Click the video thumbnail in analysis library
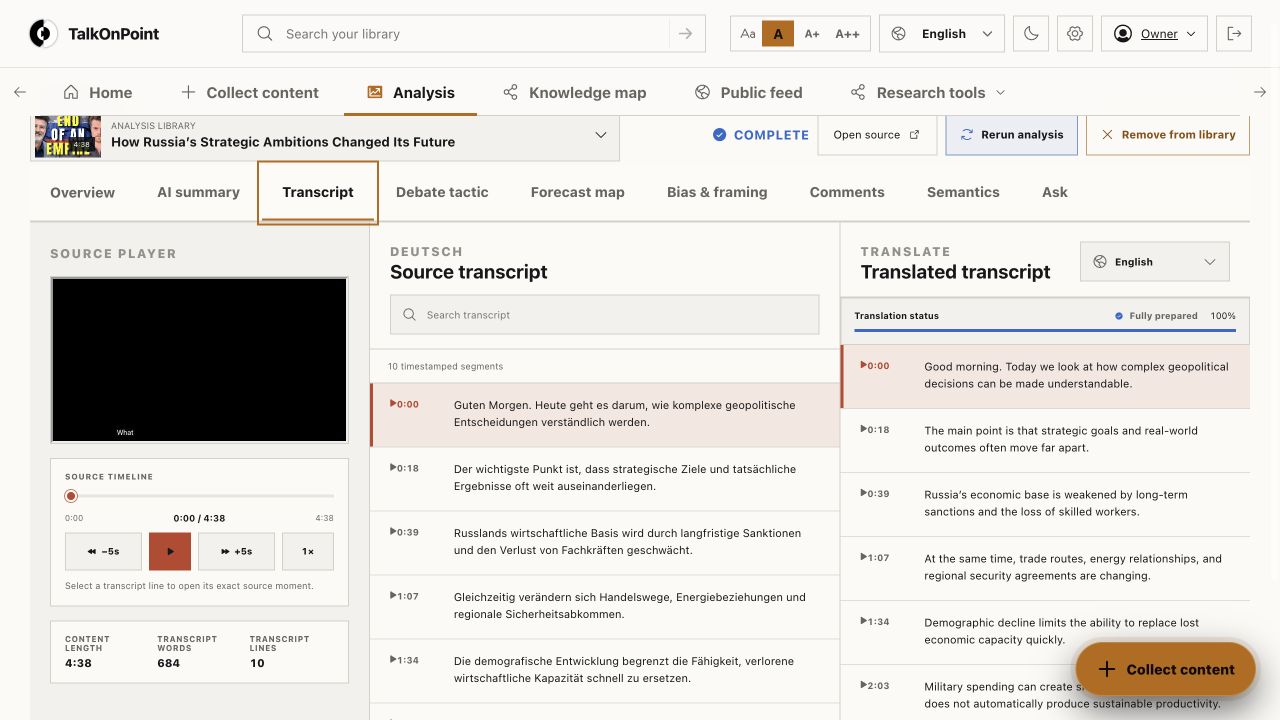 [x=68, y=136]
